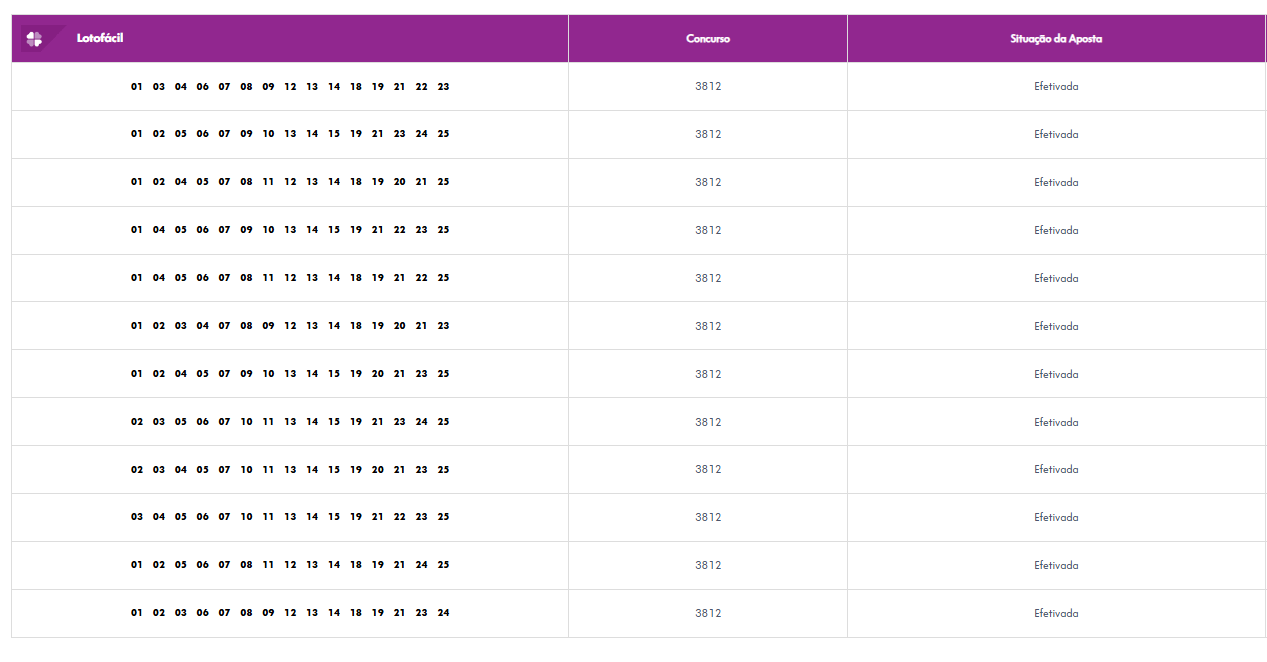1267x662 pixels.
Task: Select last bet row ending 23 24
Action: (638, 613)
